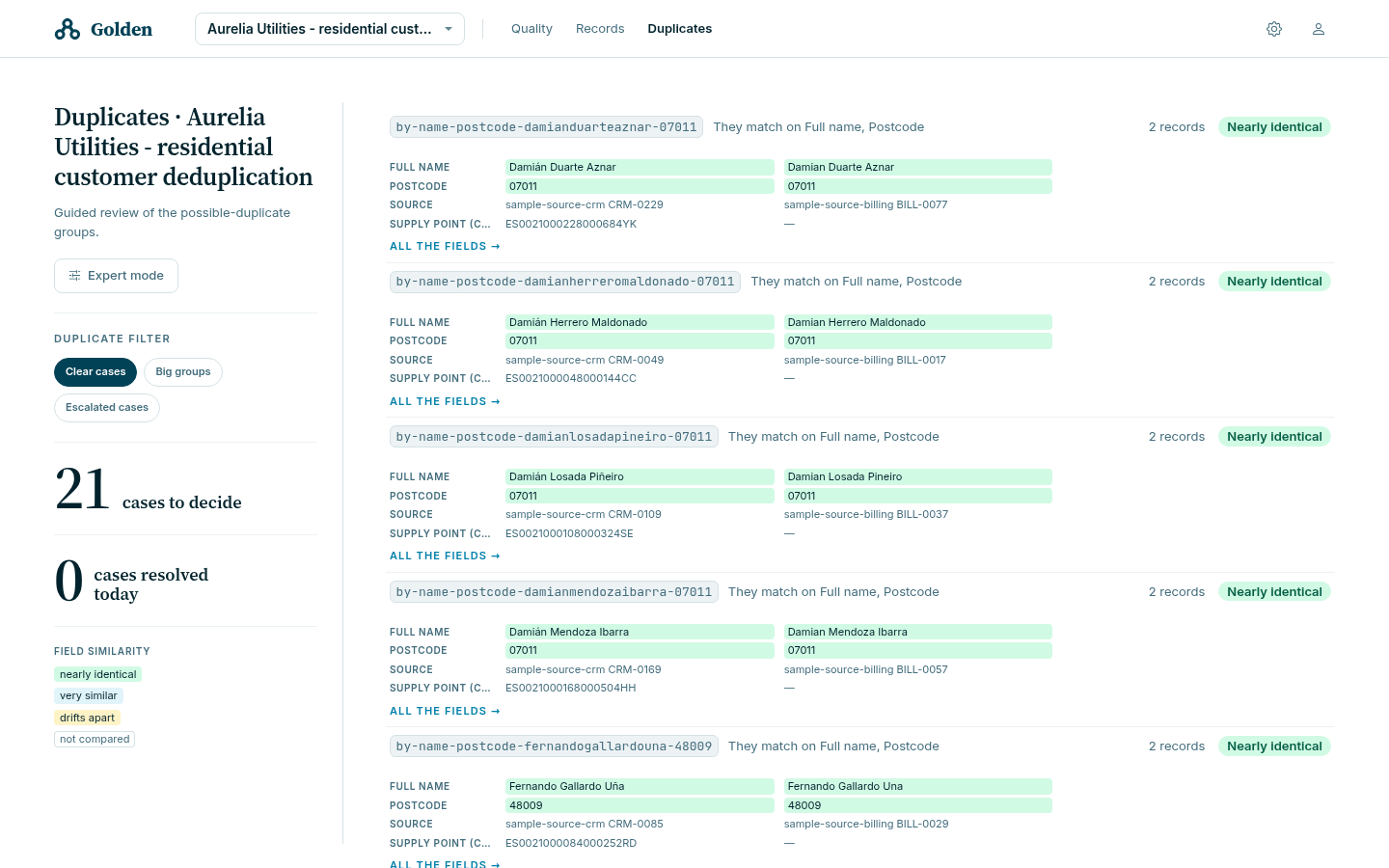
Task: Click source 'sample-source-billing BILL-0057'
Action: click(866, 670)
